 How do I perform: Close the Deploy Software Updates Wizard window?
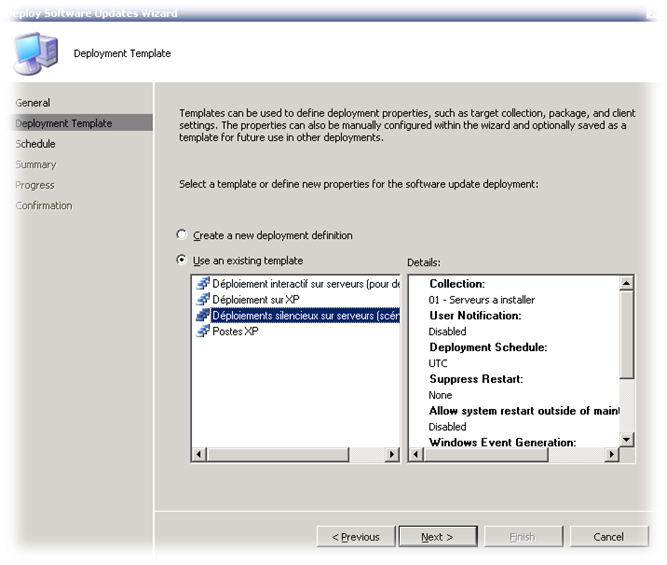click(x=651, y=12)
